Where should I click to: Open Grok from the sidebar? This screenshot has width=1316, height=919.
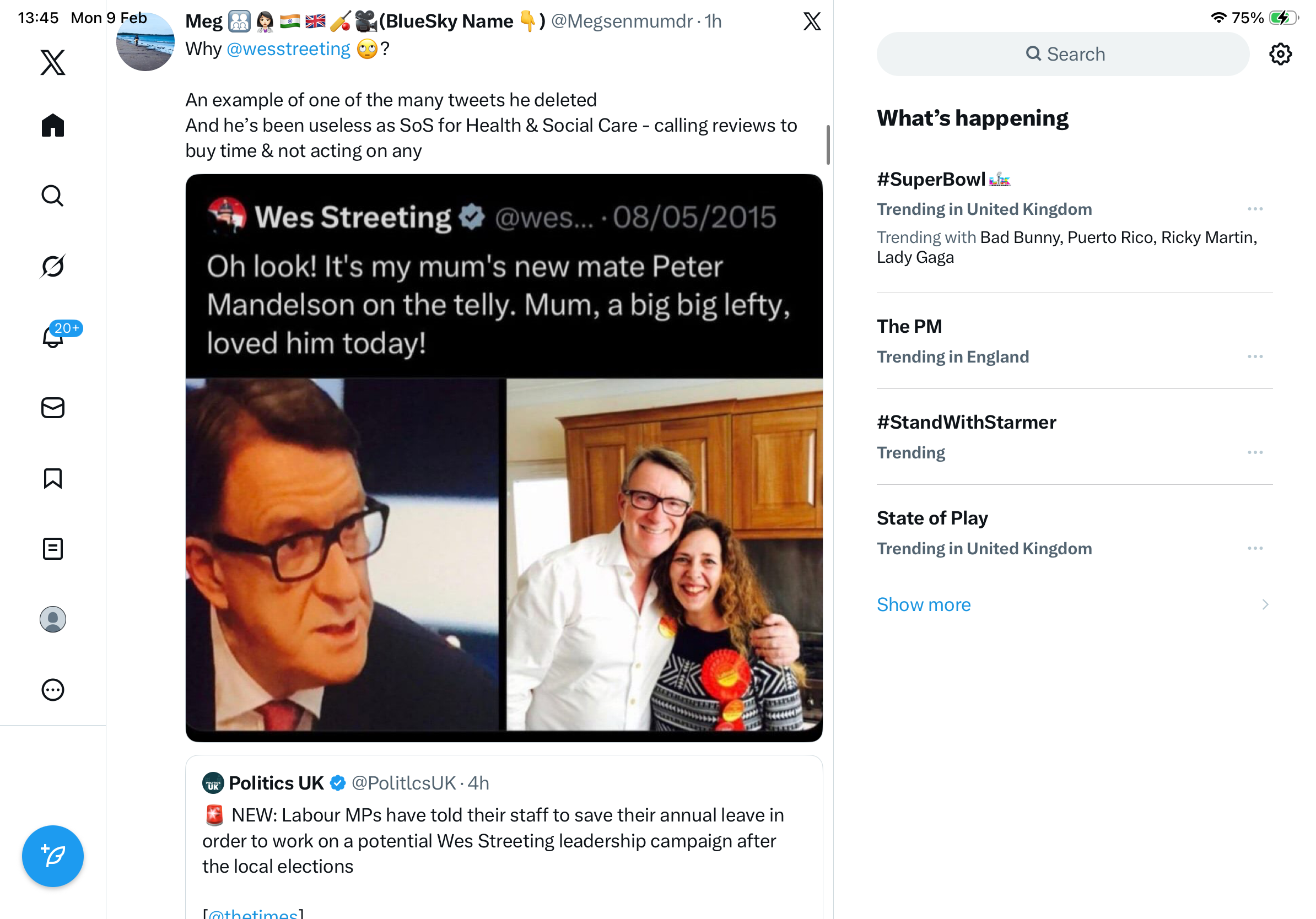pos(53,267)
